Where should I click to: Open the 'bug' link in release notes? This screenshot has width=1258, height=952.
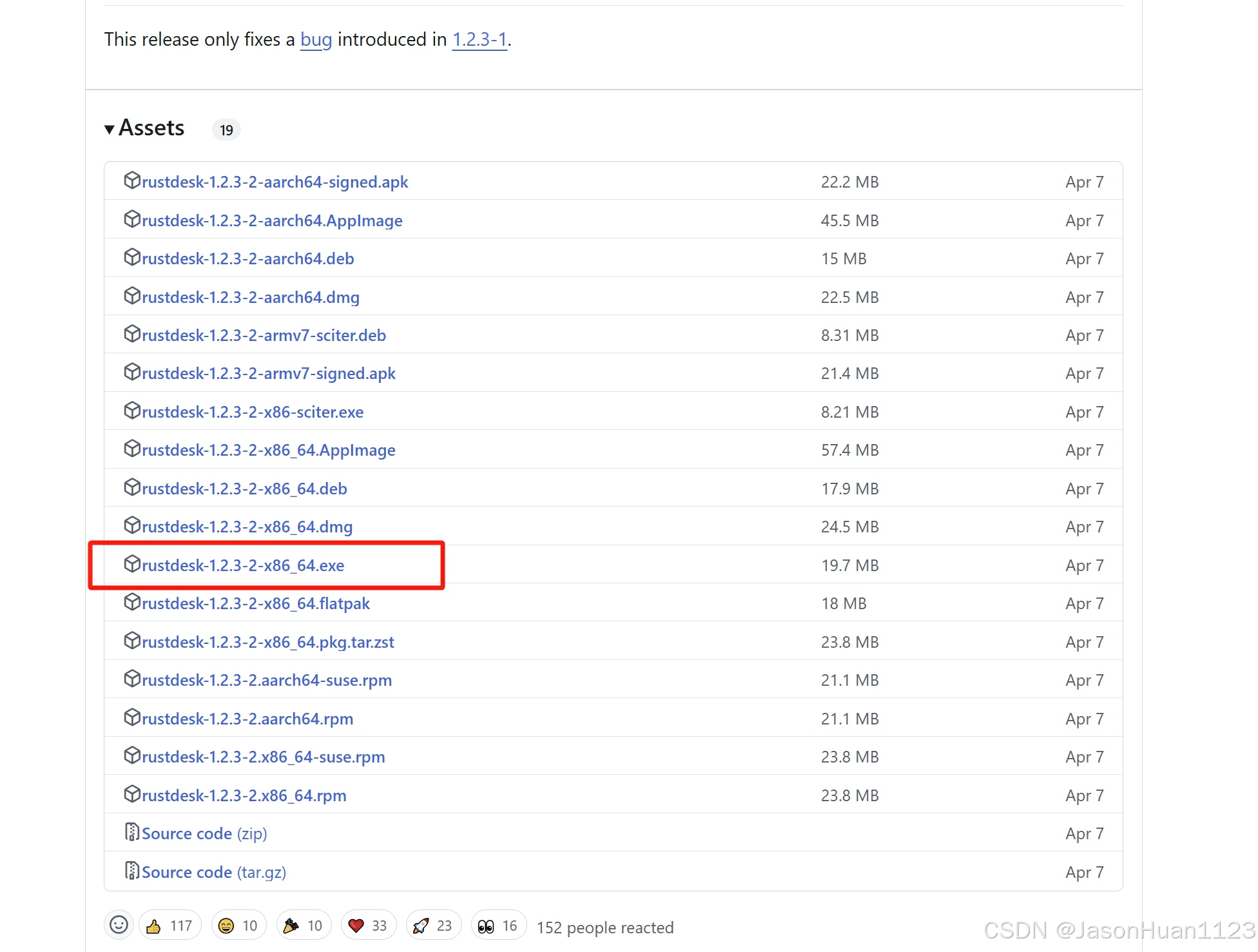coord(316,40)
